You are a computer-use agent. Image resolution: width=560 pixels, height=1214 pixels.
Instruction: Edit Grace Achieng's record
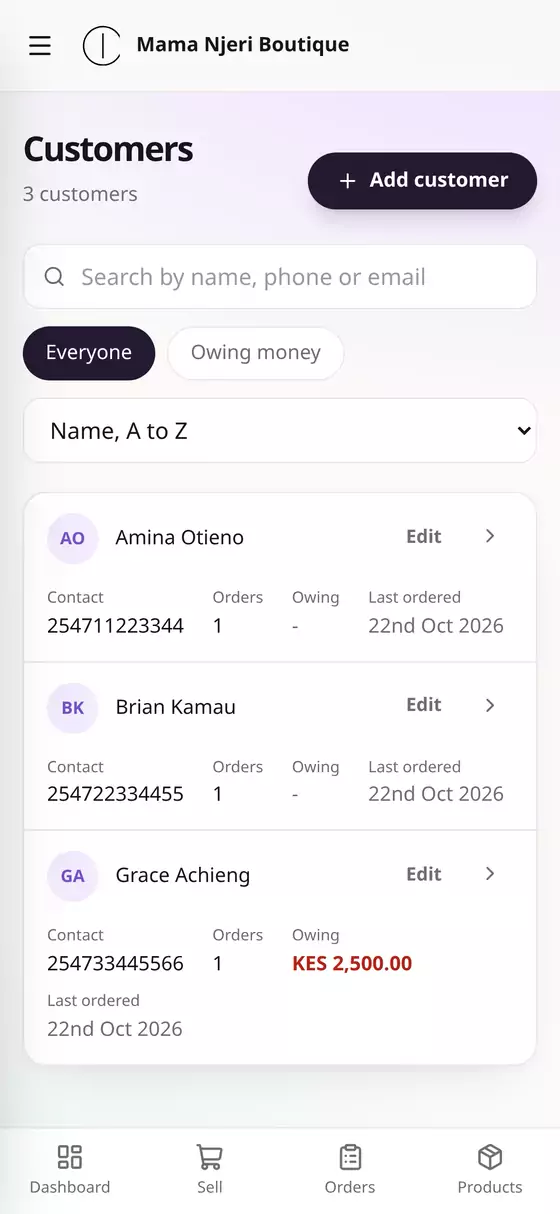(424, 874)
